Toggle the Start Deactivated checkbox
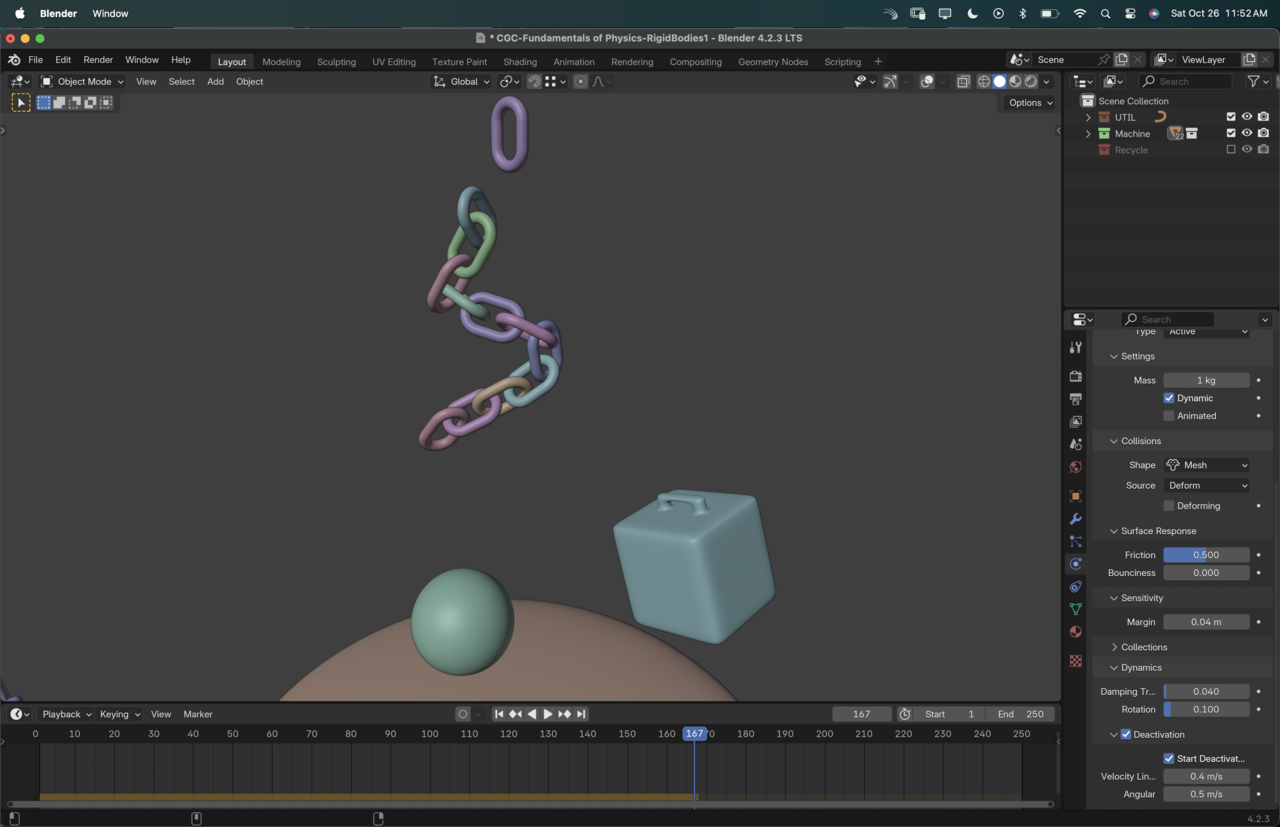1280x827 pixels. (1169, 758)
